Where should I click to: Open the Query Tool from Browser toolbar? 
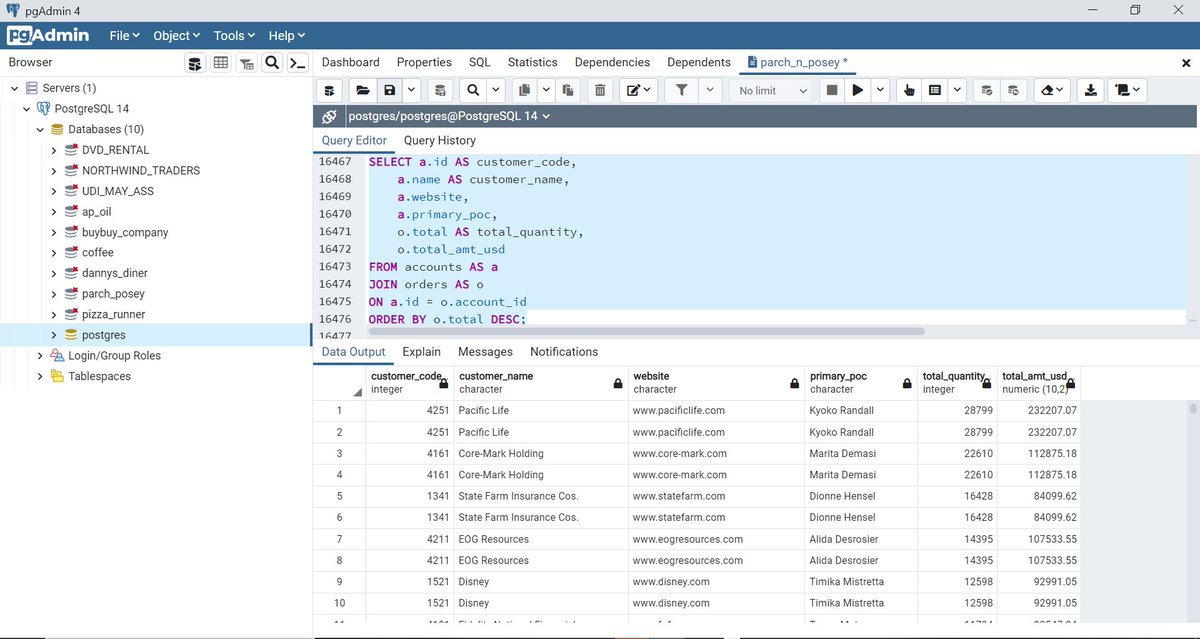196,63
